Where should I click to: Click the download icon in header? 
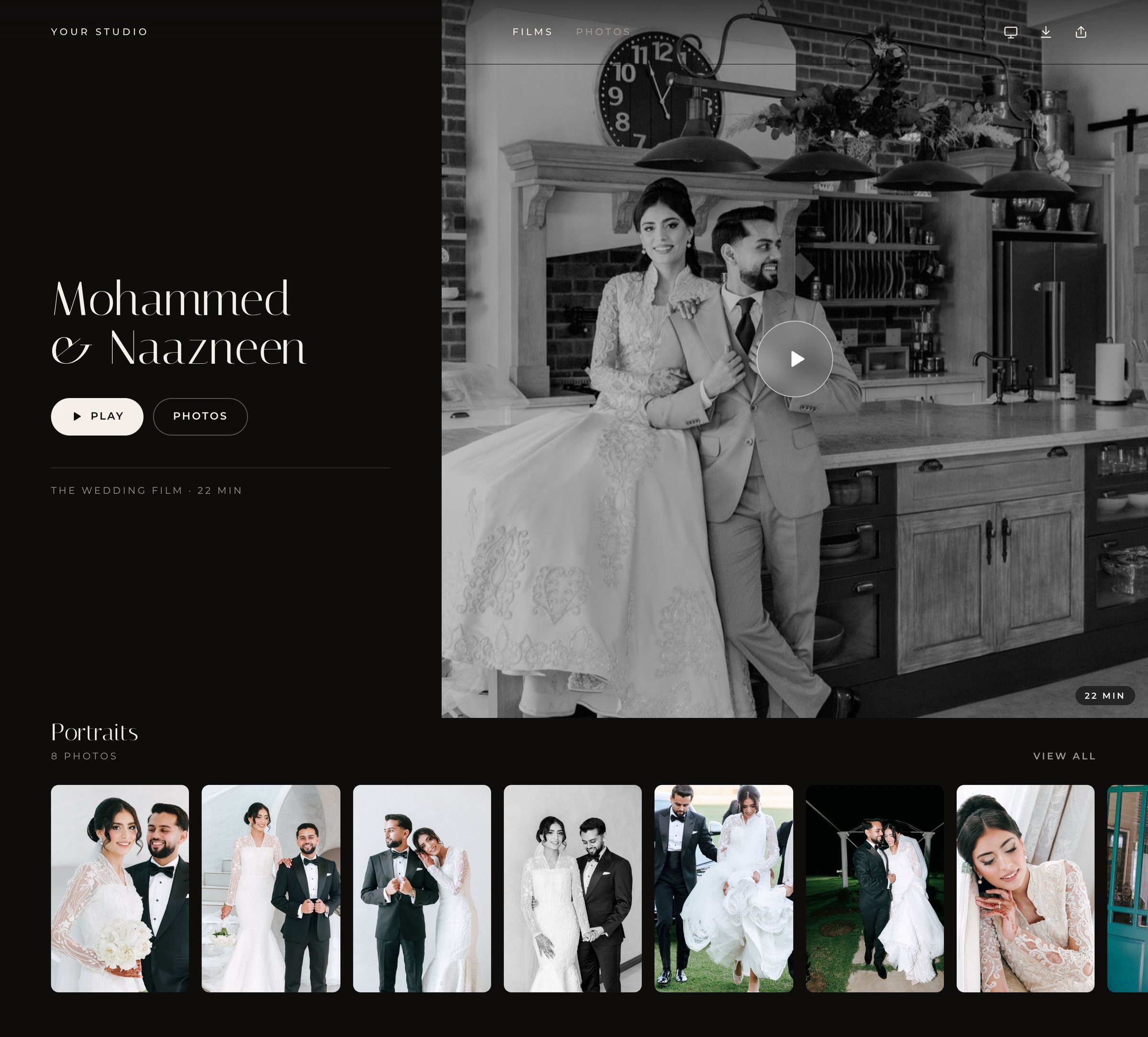(1046, 32)
